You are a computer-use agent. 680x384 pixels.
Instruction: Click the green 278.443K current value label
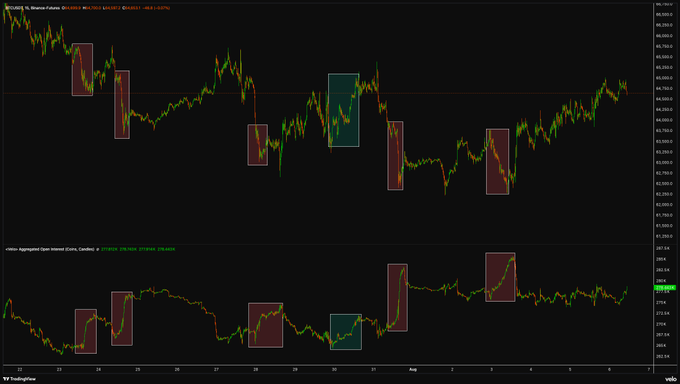(x=665, y=288)
